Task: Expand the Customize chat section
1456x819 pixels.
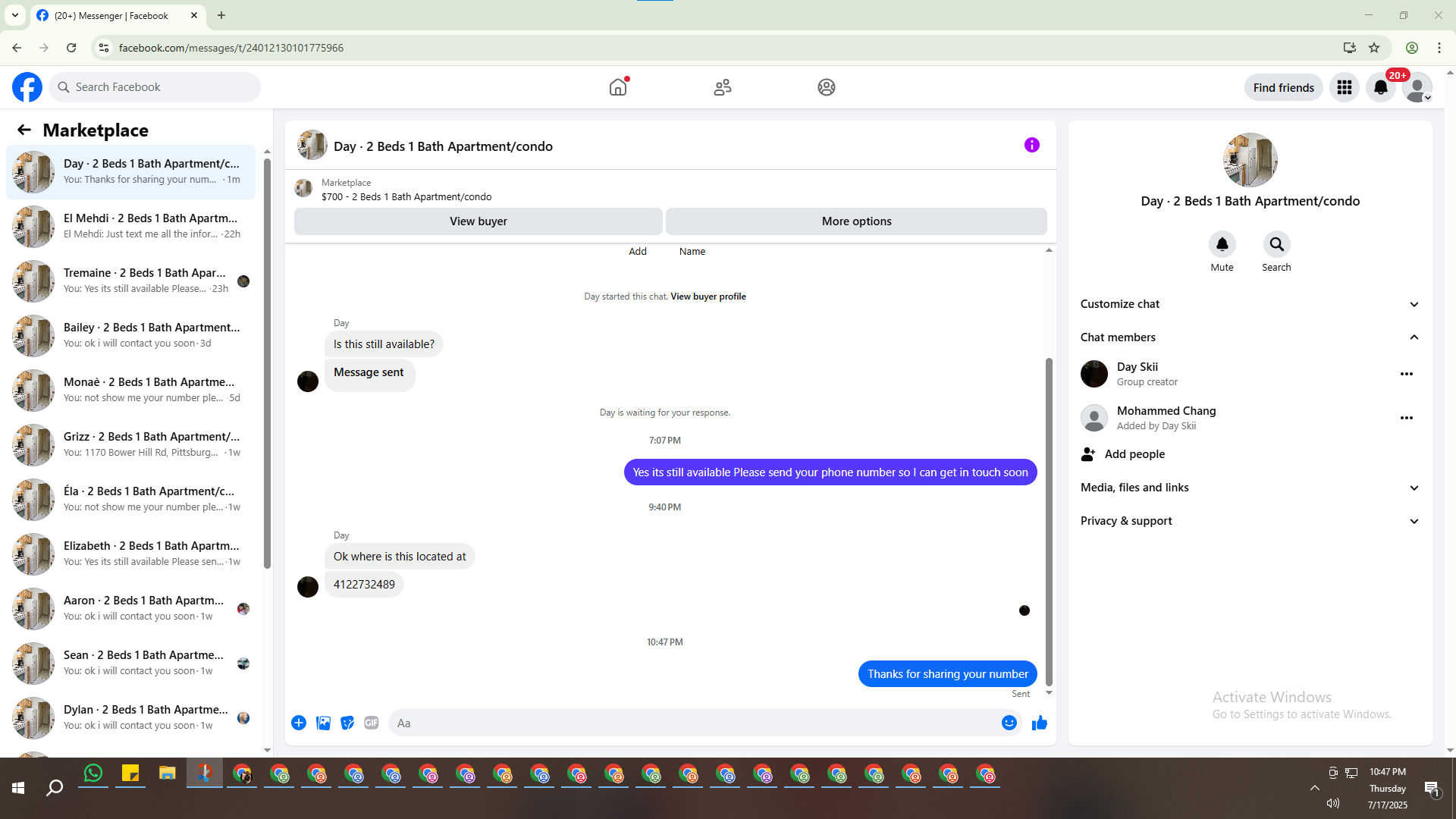Action: click(x=1250, y=304)
